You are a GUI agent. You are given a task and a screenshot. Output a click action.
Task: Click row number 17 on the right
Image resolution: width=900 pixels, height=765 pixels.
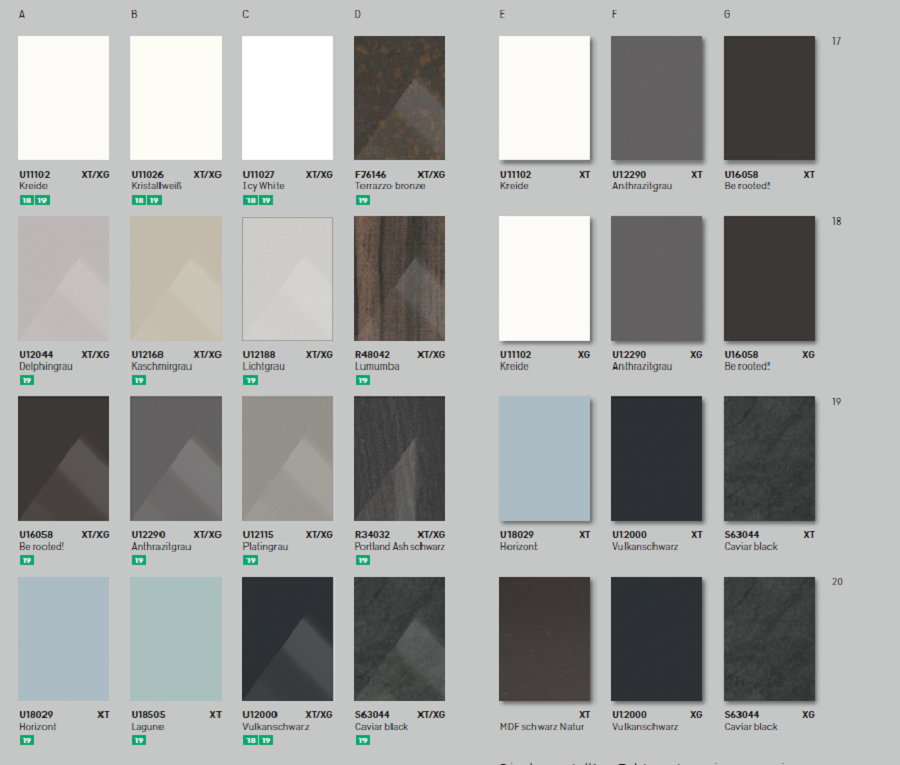pyautogui.click(x=836, y=41)
